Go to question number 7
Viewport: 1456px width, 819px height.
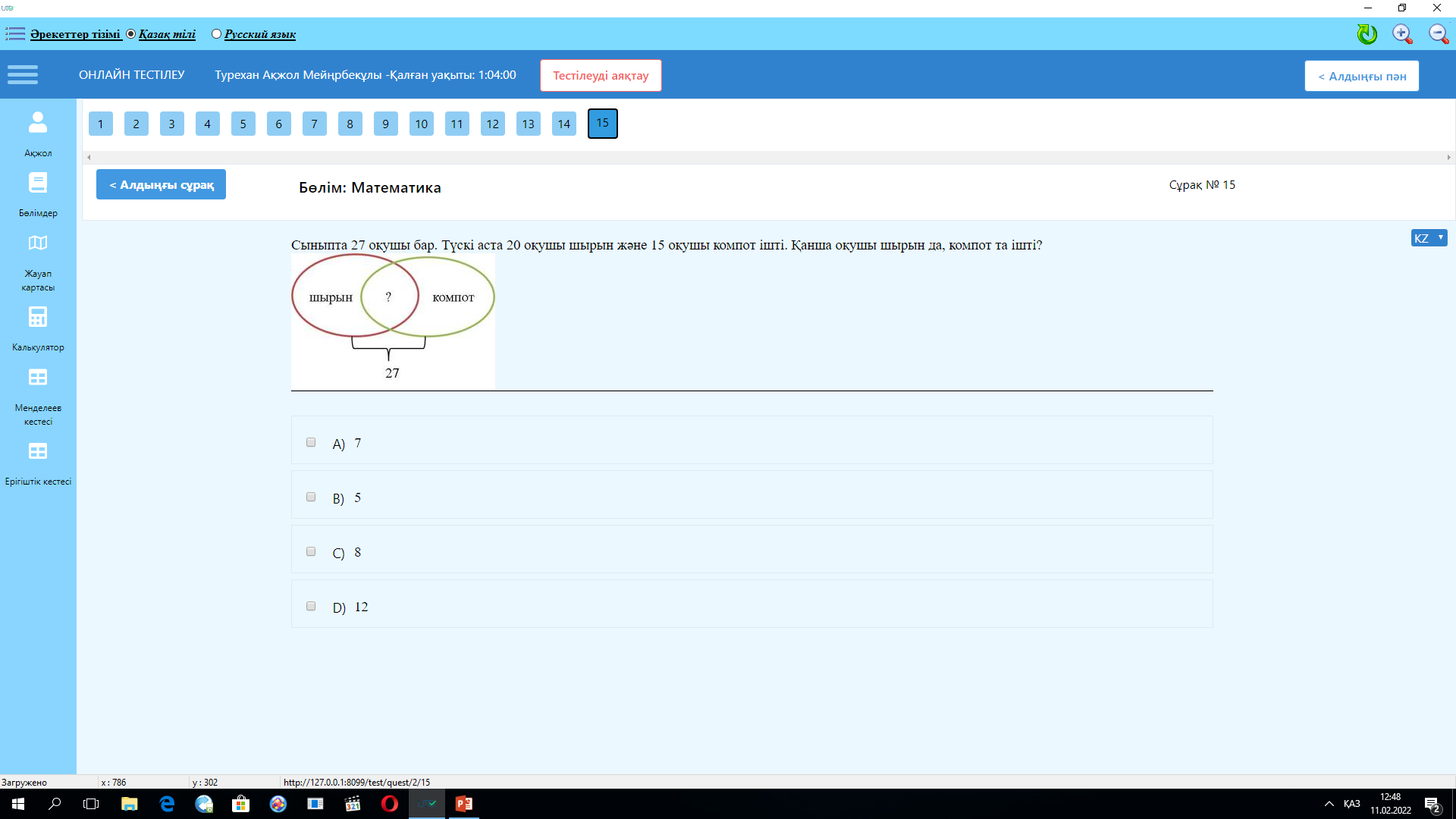[x=314, y=124]
